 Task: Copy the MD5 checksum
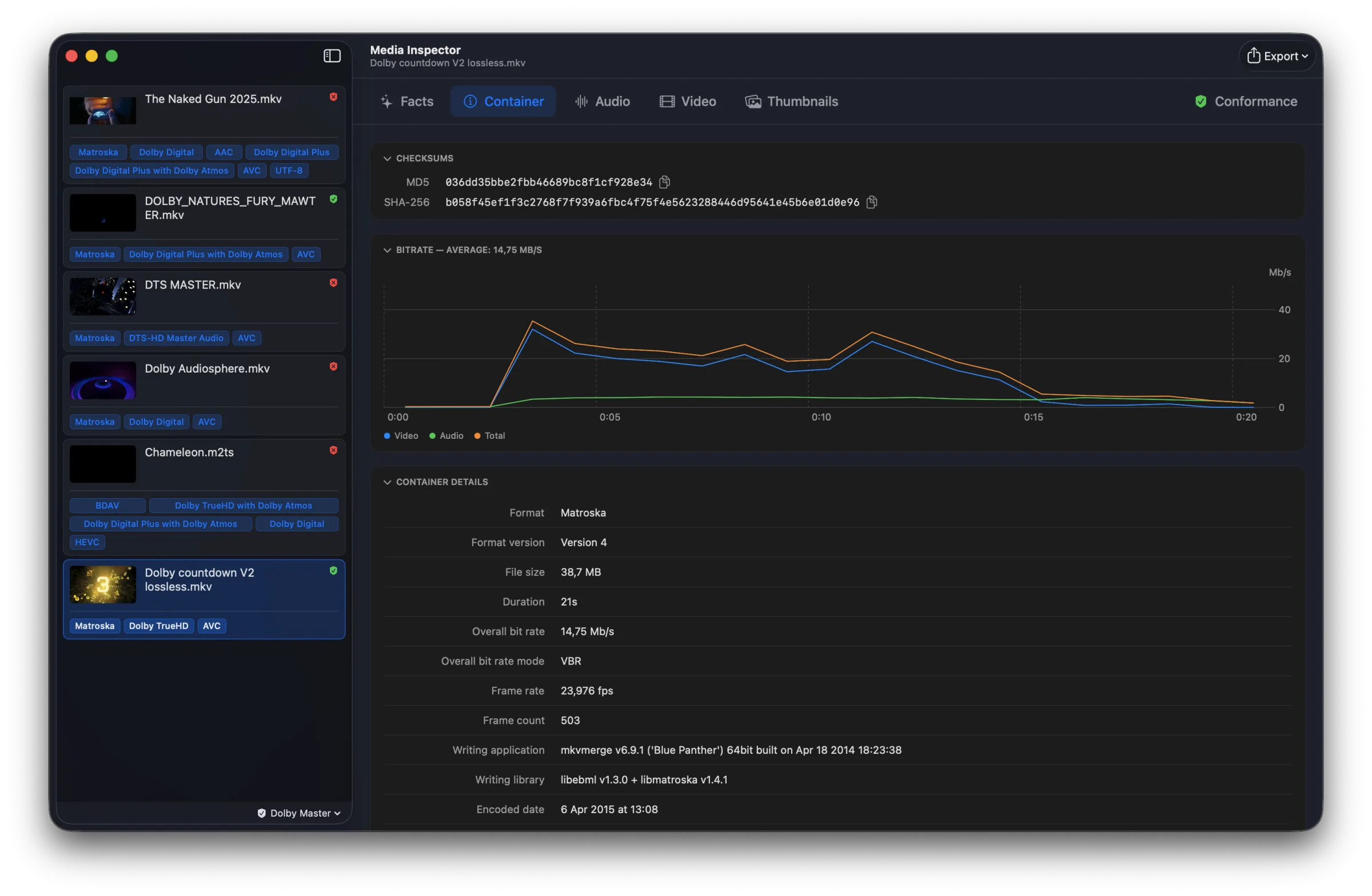[x=665, y=182]
